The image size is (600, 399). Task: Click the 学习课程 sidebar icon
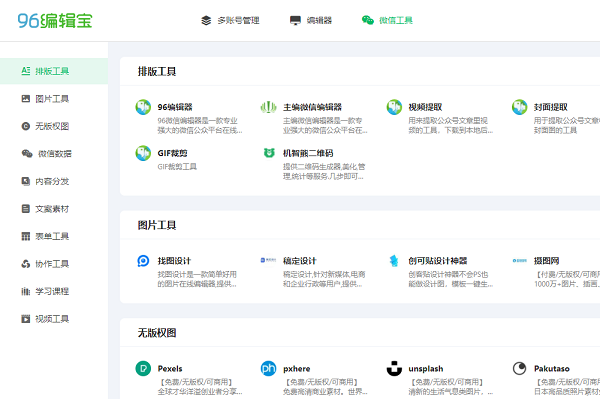coord(26,292)
